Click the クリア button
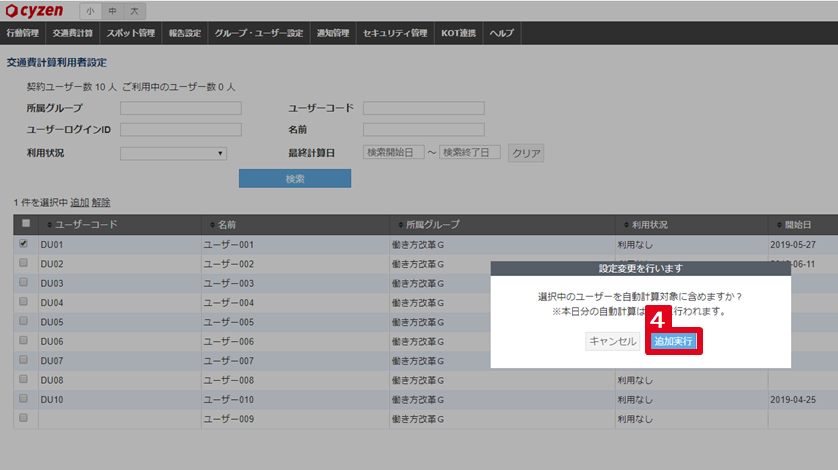838x470 pixels. coord(526,153)
